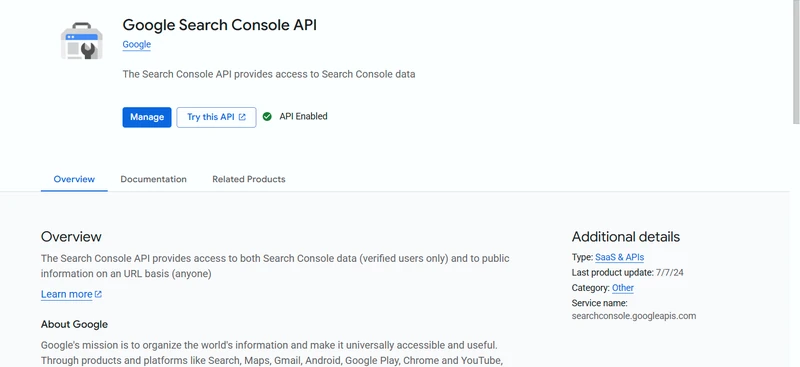This screenshot has width=800, height=367.
Task: Switch to the Related Products tab
Action: (248, 179)
